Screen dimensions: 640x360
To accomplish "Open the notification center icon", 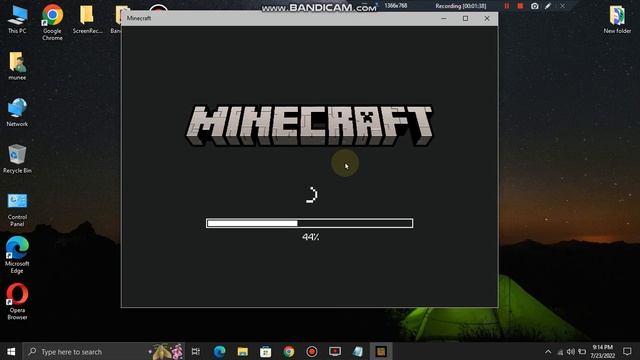I will point(627,351).
